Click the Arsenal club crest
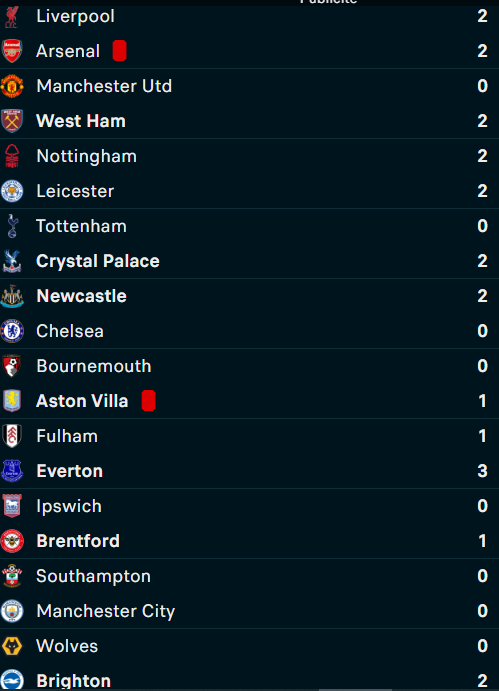This screenshot has width=499, height=691. 12,51
